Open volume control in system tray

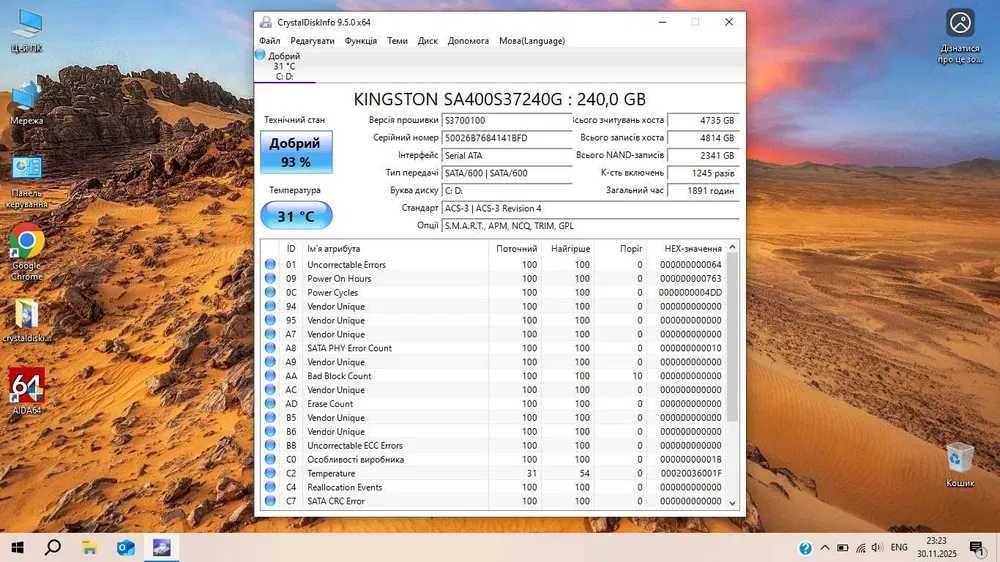click(x=877, y=547)
